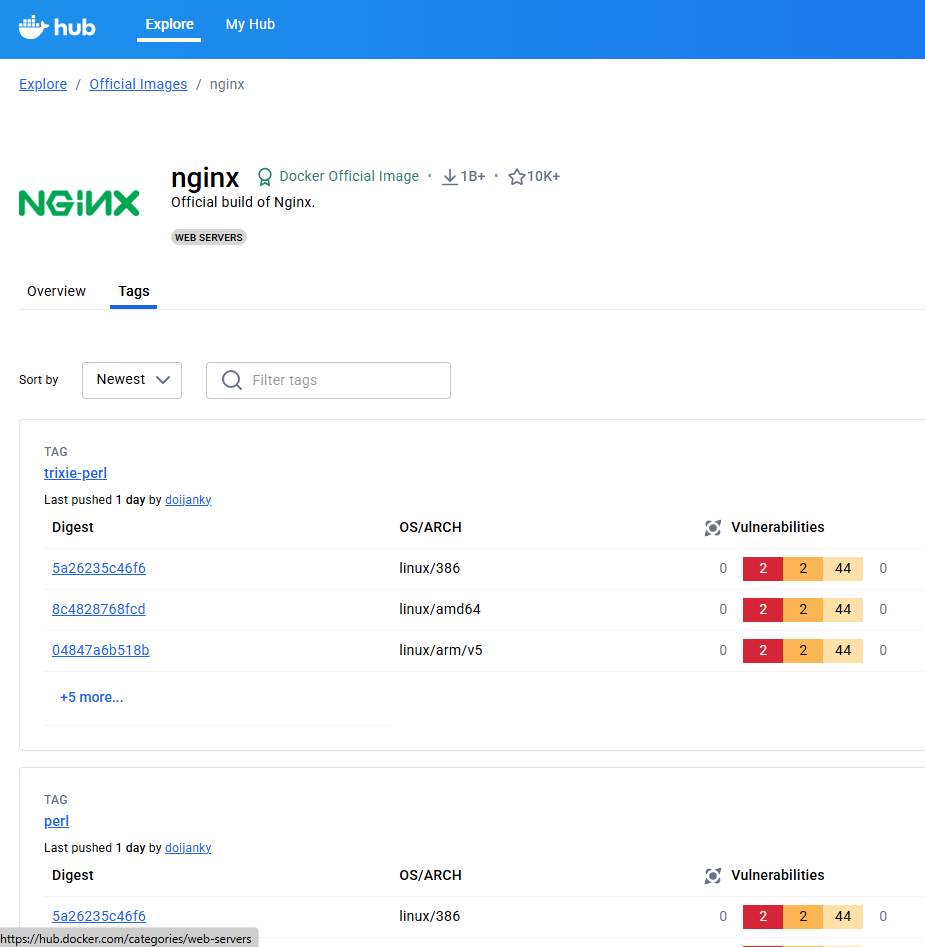Open the perl tag link
The width and height of the screenshot is (925, 947).
coord(56,821)
